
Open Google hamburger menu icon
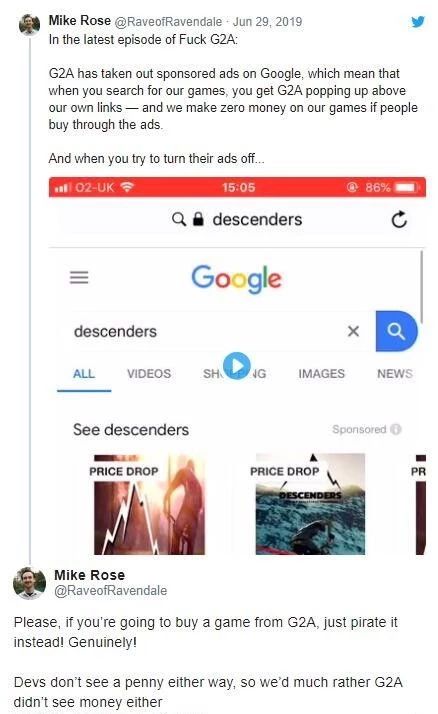coord(79,277)
